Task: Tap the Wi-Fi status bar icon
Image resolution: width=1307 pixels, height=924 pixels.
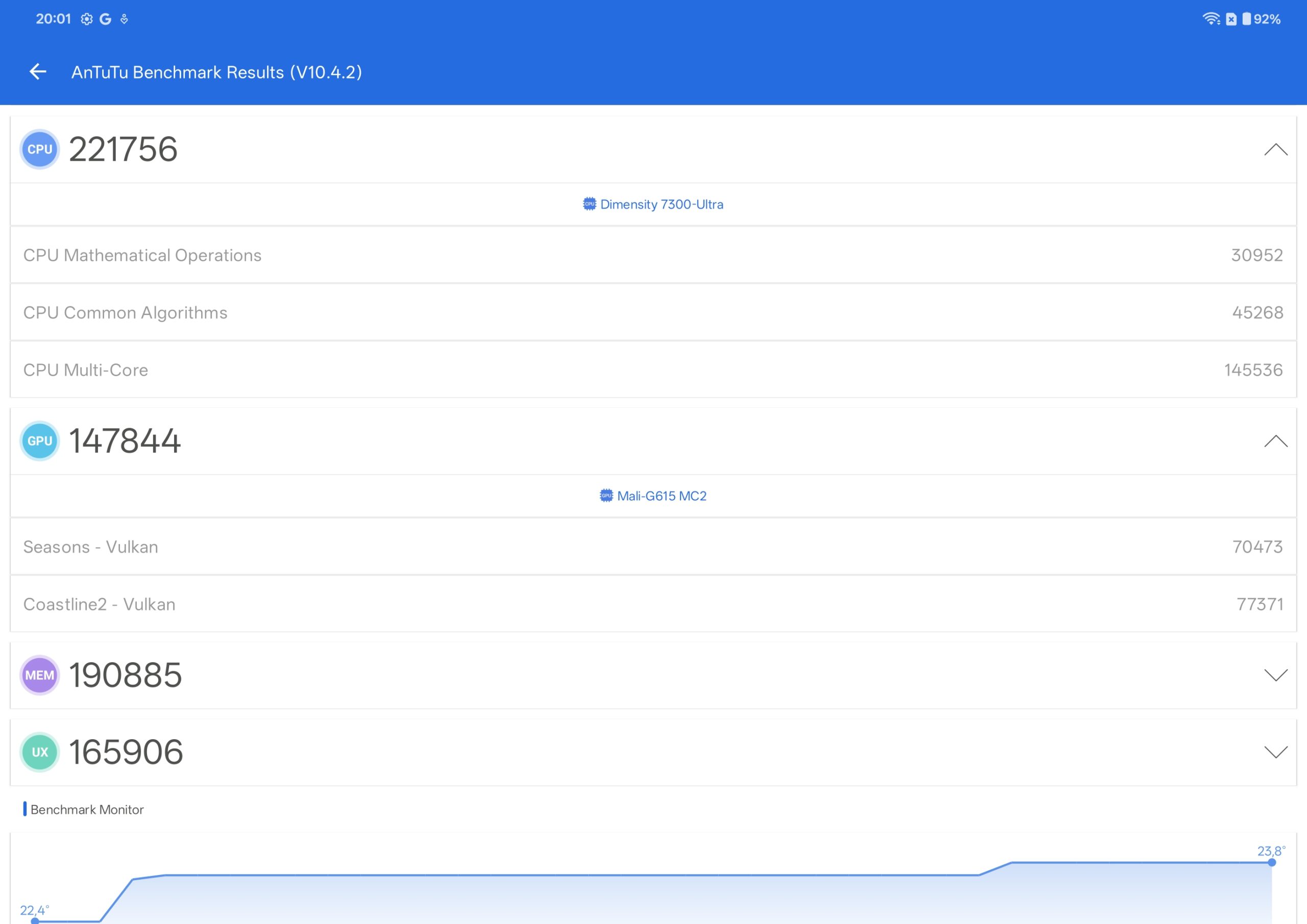Action: [1210, 19]
